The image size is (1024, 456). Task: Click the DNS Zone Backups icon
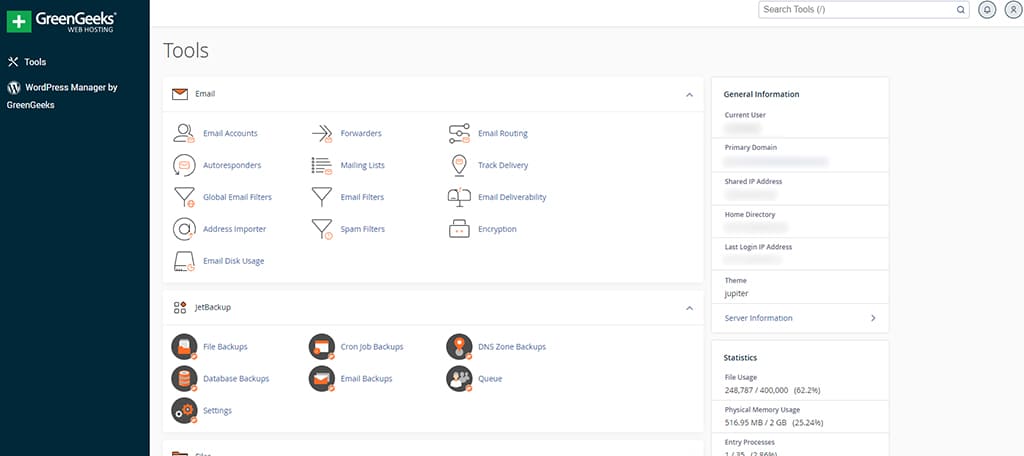[x=459, y=347]
